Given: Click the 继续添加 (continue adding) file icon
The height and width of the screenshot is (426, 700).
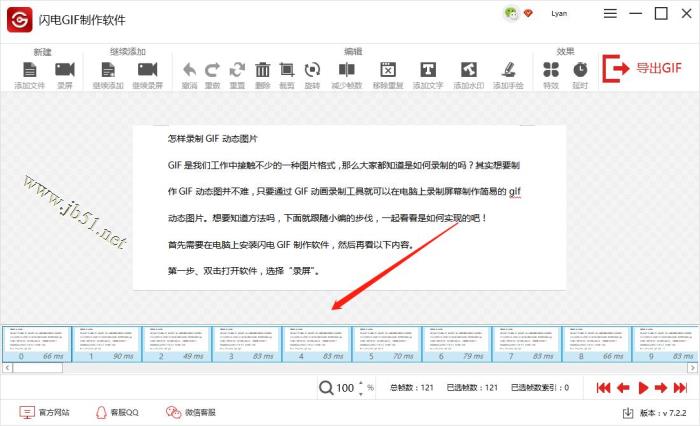Looking at the screenshot, I should [x=108, y=70].
